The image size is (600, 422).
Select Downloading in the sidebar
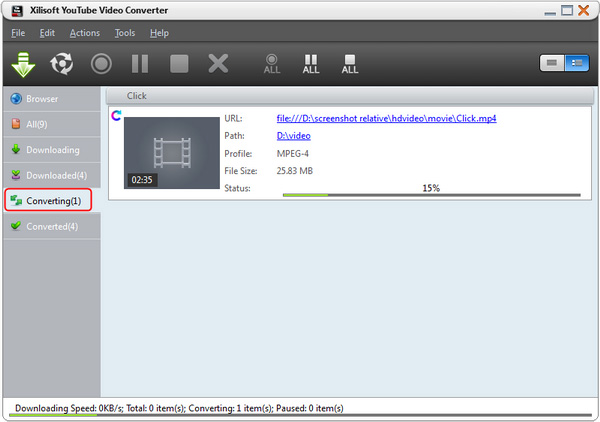52,150
